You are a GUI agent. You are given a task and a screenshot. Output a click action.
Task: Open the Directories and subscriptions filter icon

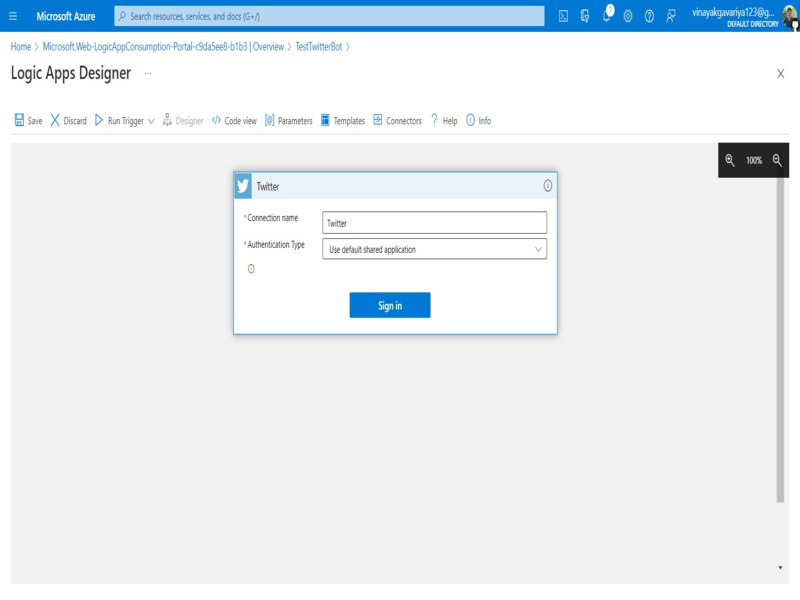coord(585,16)
